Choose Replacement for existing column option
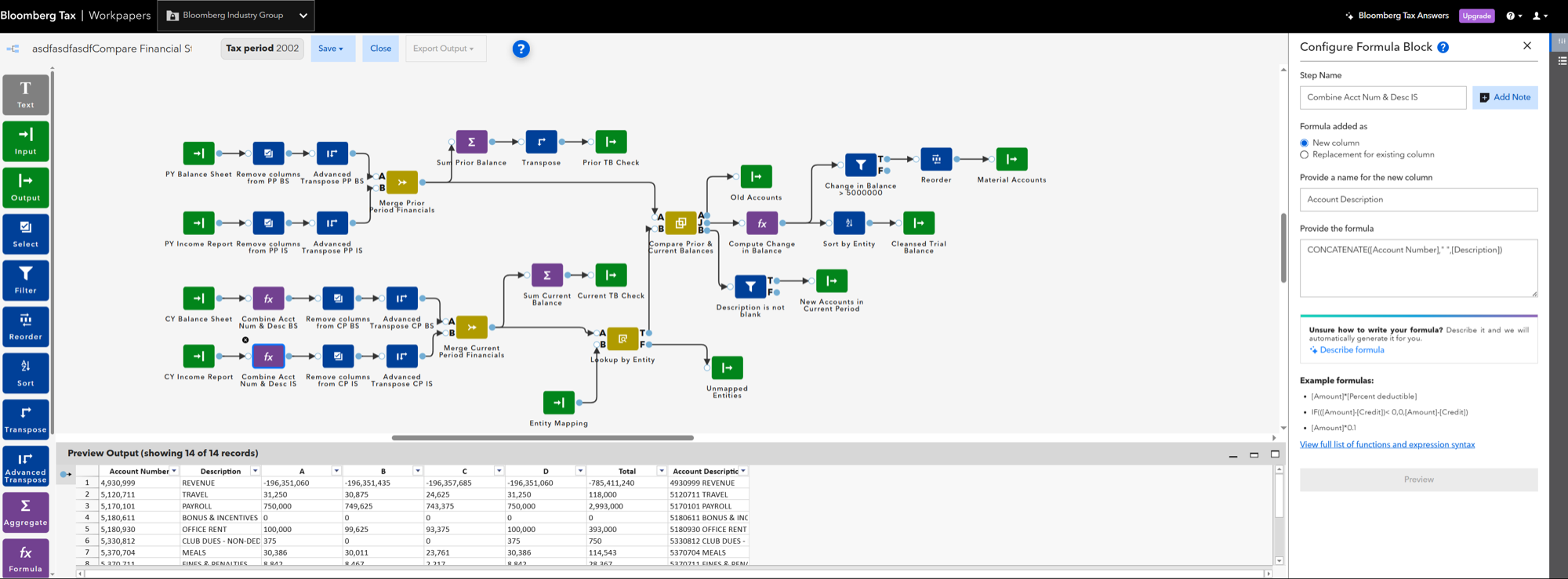Screen dimensions: 1568x579 [1305, 154]
